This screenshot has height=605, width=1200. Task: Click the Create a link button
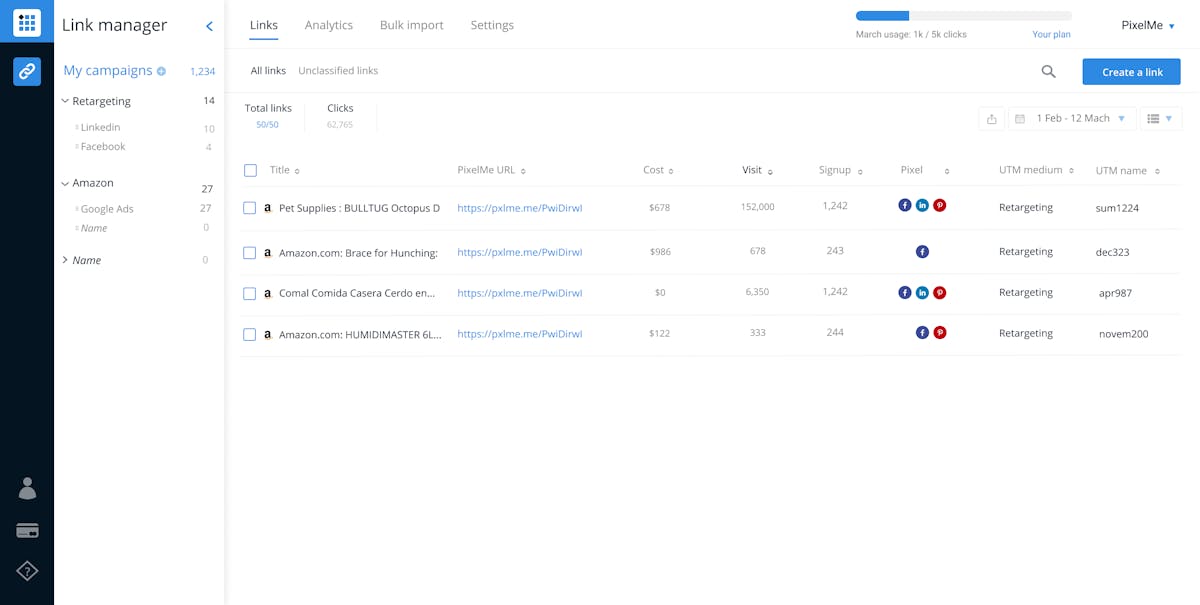click(x=1131, y=72)
